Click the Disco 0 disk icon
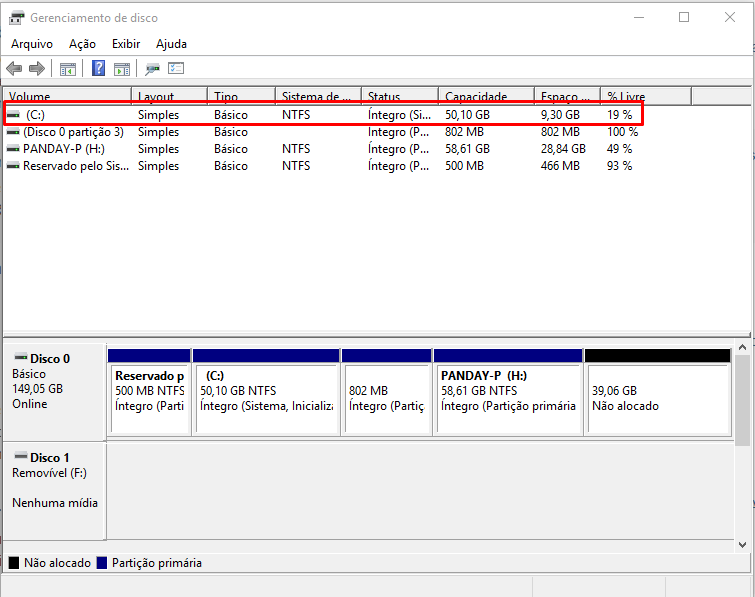This screenshot has width=755, height=597. pyautogui.click(x=20, y=358)
